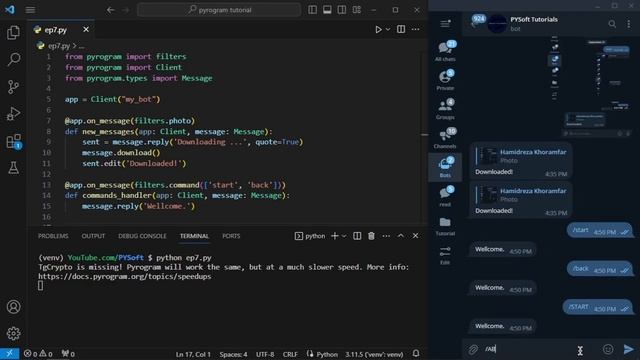The height and width of the screenshot is (360, 640).
Task: Open the emoji picker in Telegram
Action: point(608,349)
